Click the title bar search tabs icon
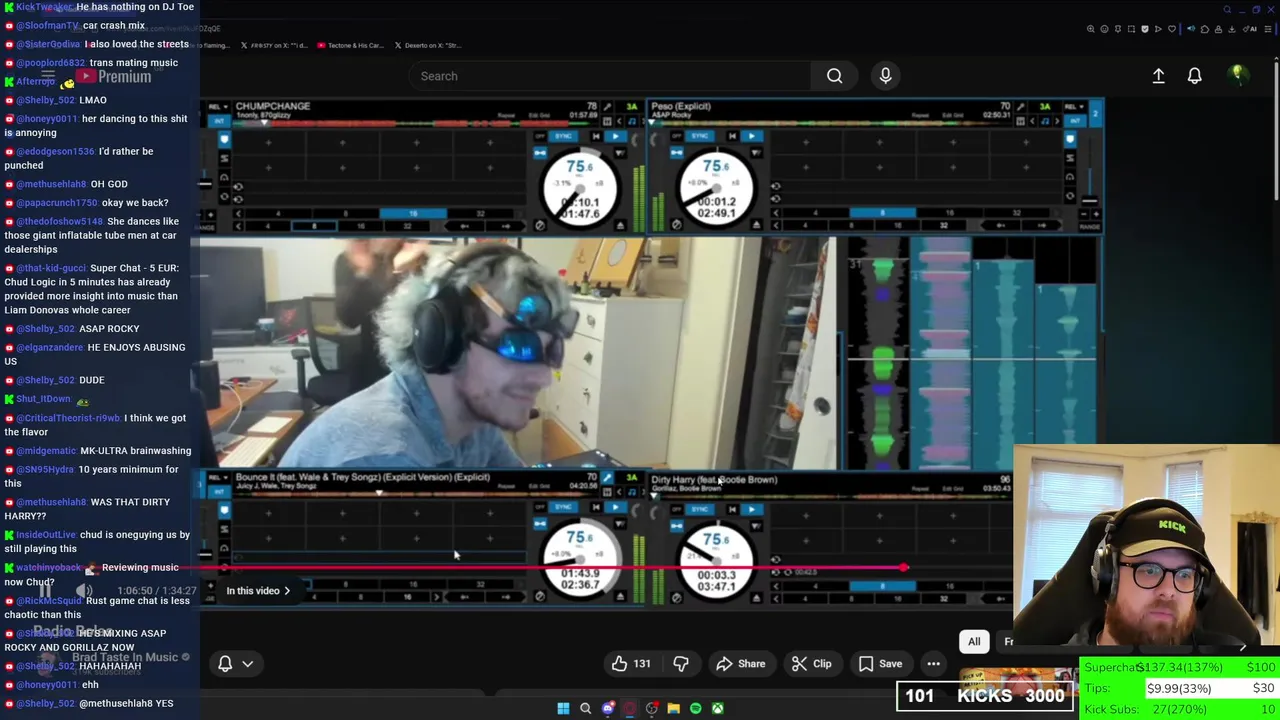The height and width of the screenshot is (720, 1280). click(1227, 10)
